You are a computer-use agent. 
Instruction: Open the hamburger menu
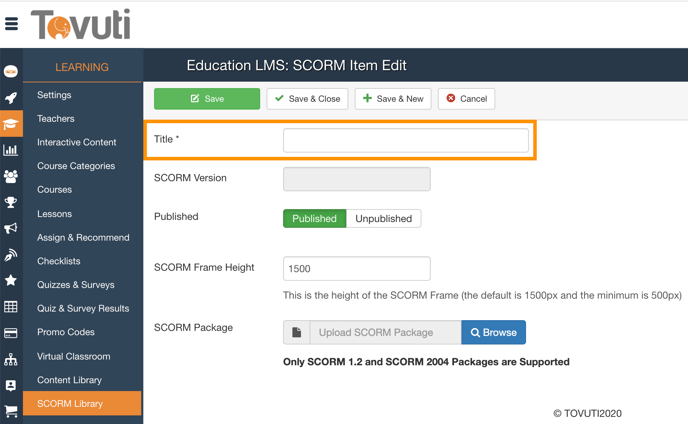[x=11, y=23]
